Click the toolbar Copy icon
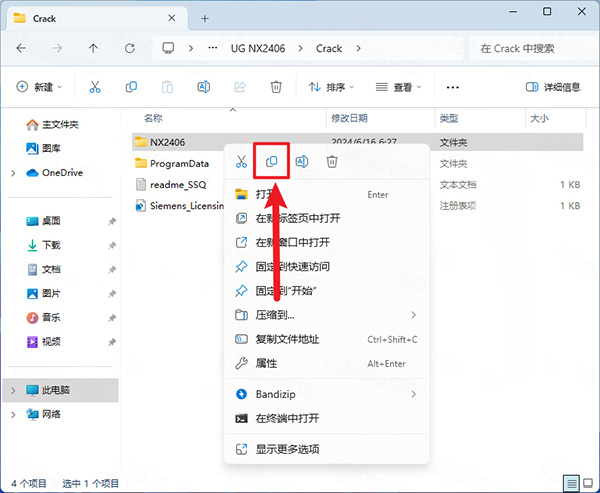 pyautogui.click(x=131, y=87)
